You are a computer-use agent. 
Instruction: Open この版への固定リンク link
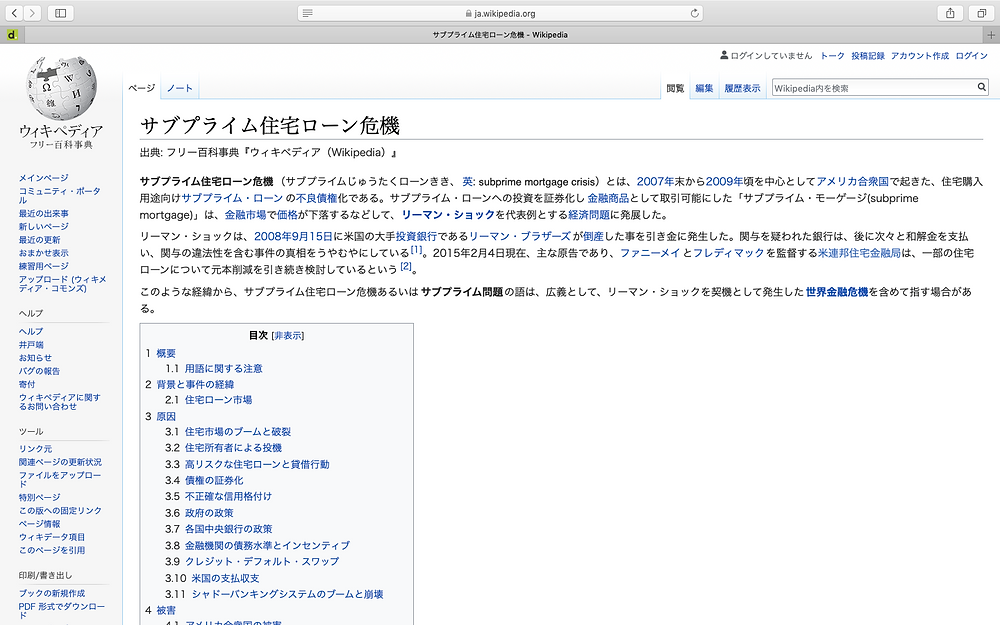point(60,511)
